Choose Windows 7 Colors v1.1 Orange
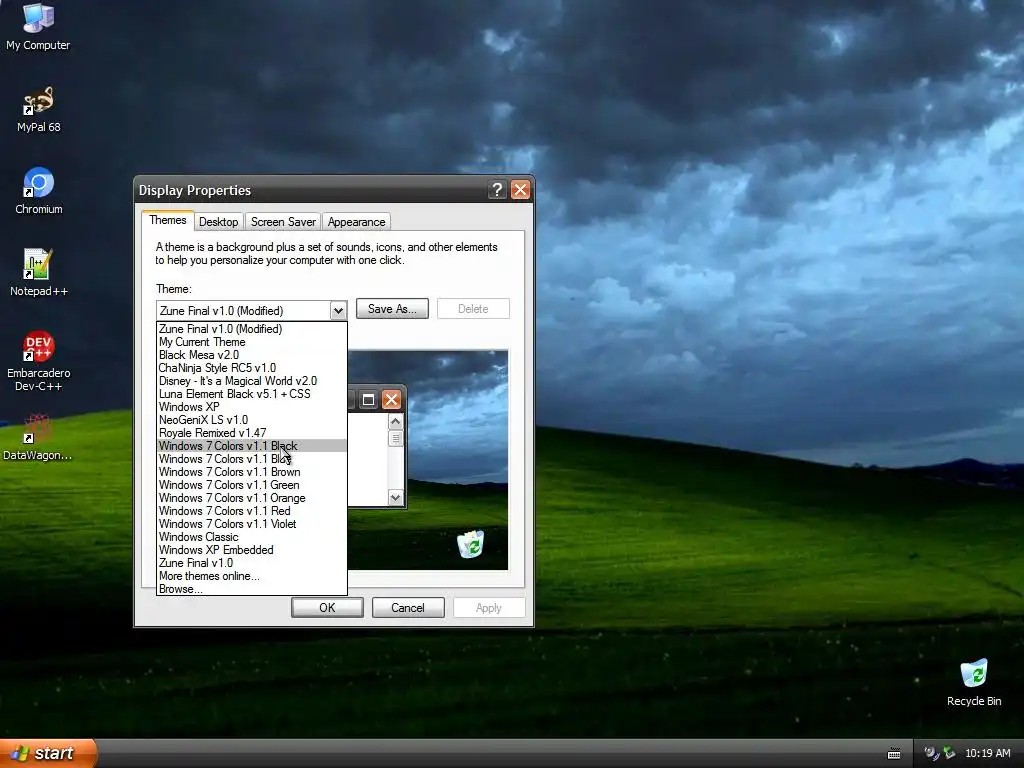Image resolution: width=1024 pixels, height=768 pixels. pyautogui.click(x=251, y=498)
